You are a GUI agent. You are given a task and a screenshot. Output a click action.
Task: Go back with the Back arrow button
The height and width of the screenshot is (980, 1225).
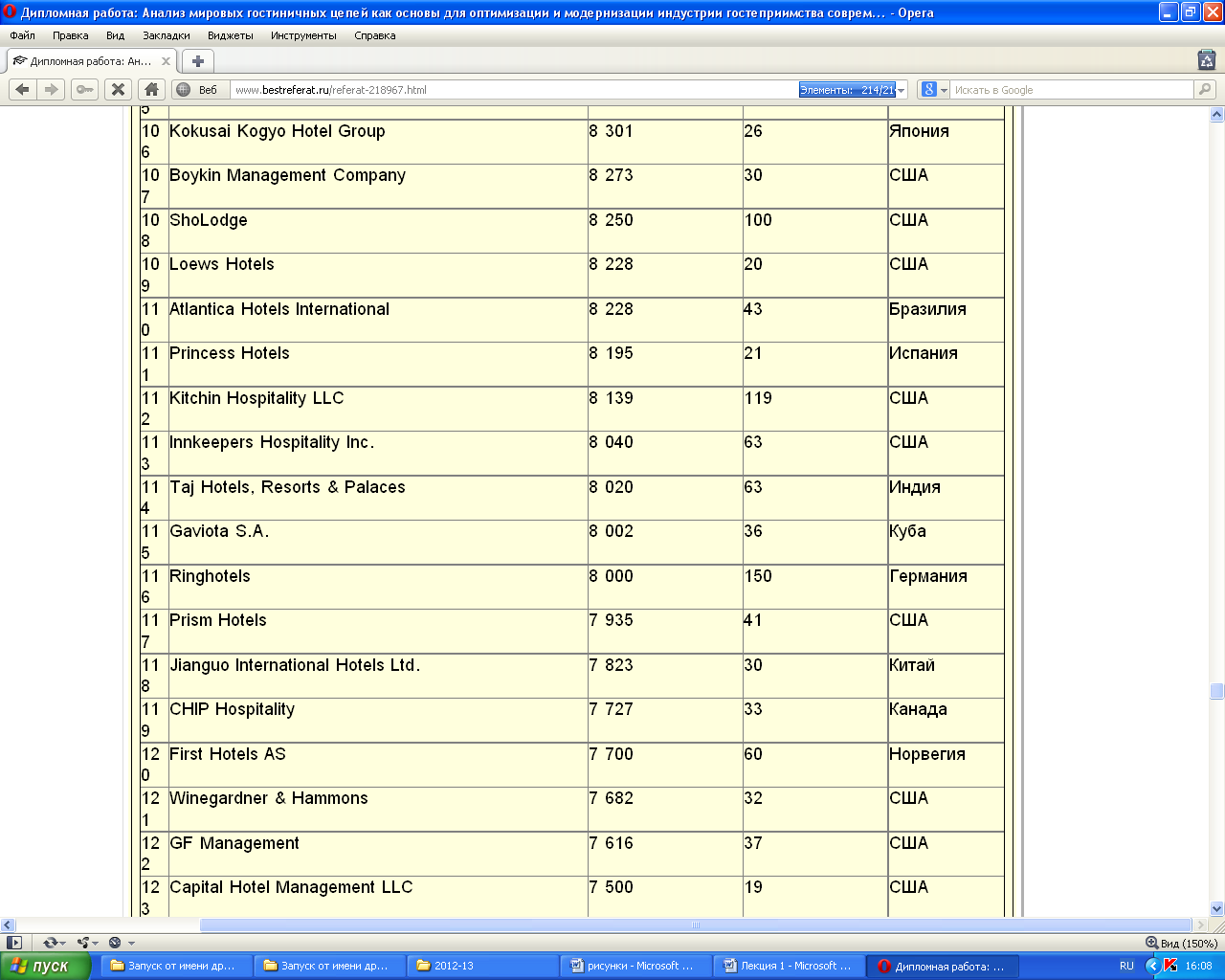click(22, 89)
